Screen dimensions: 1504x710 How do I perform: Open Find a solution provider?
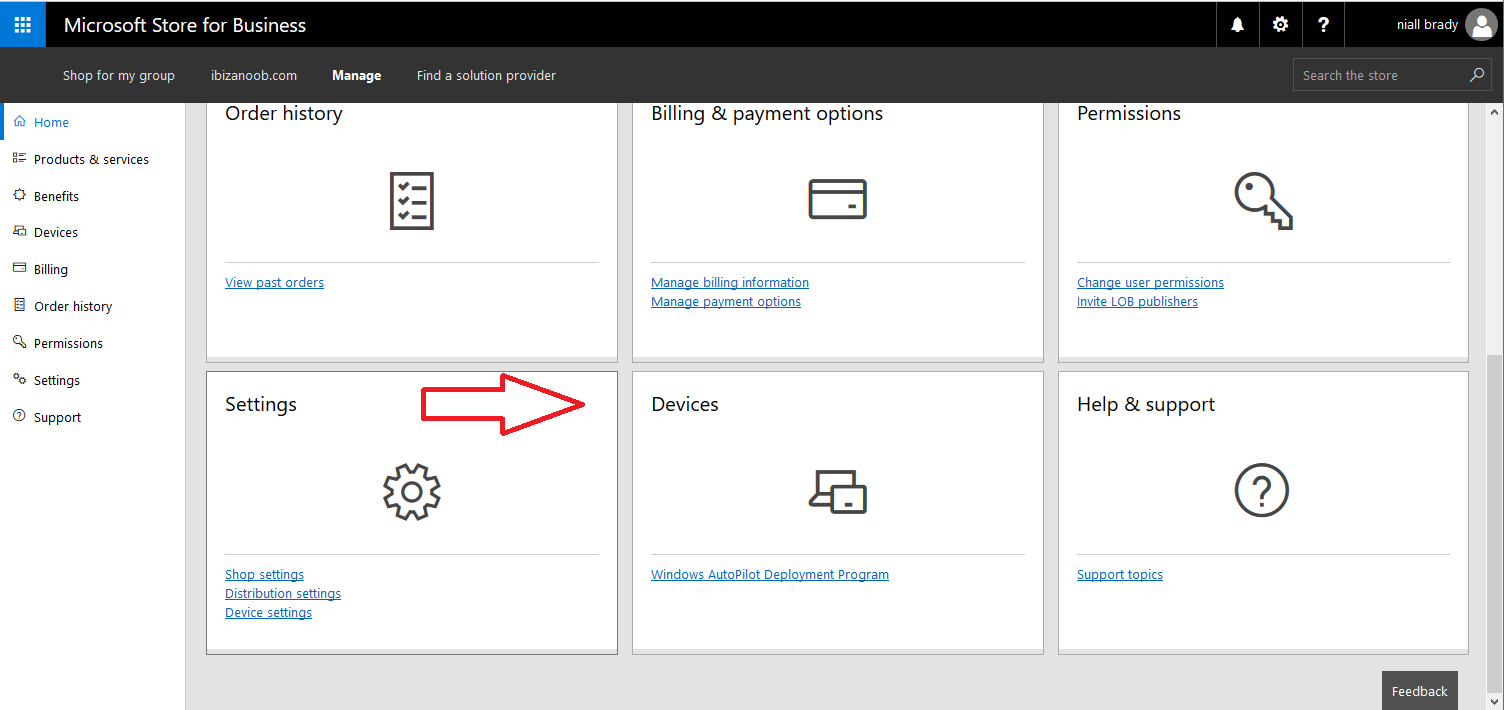[x=486, y=75]
